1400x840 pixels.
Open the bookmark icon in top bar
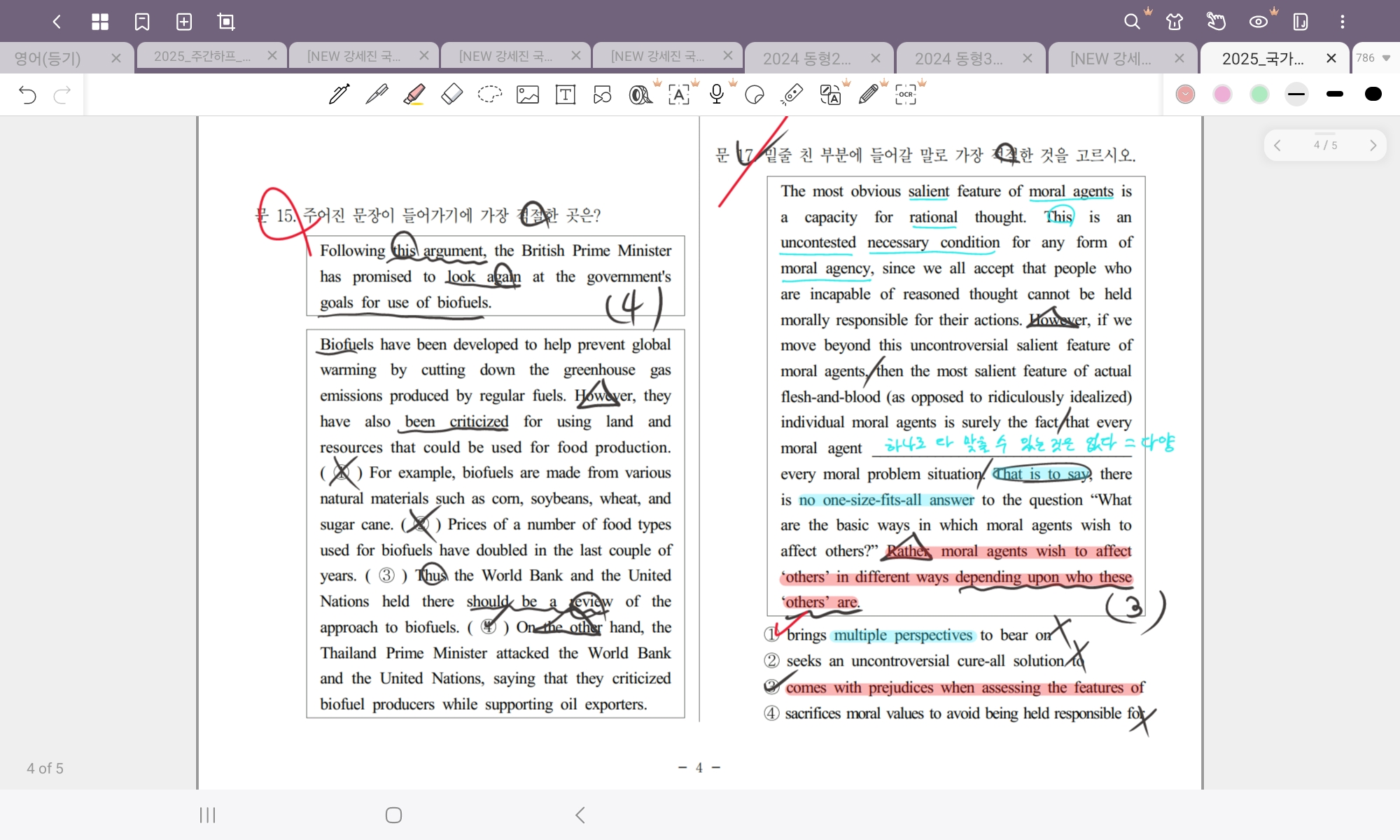pyautogui.click(x=142, y=22)
